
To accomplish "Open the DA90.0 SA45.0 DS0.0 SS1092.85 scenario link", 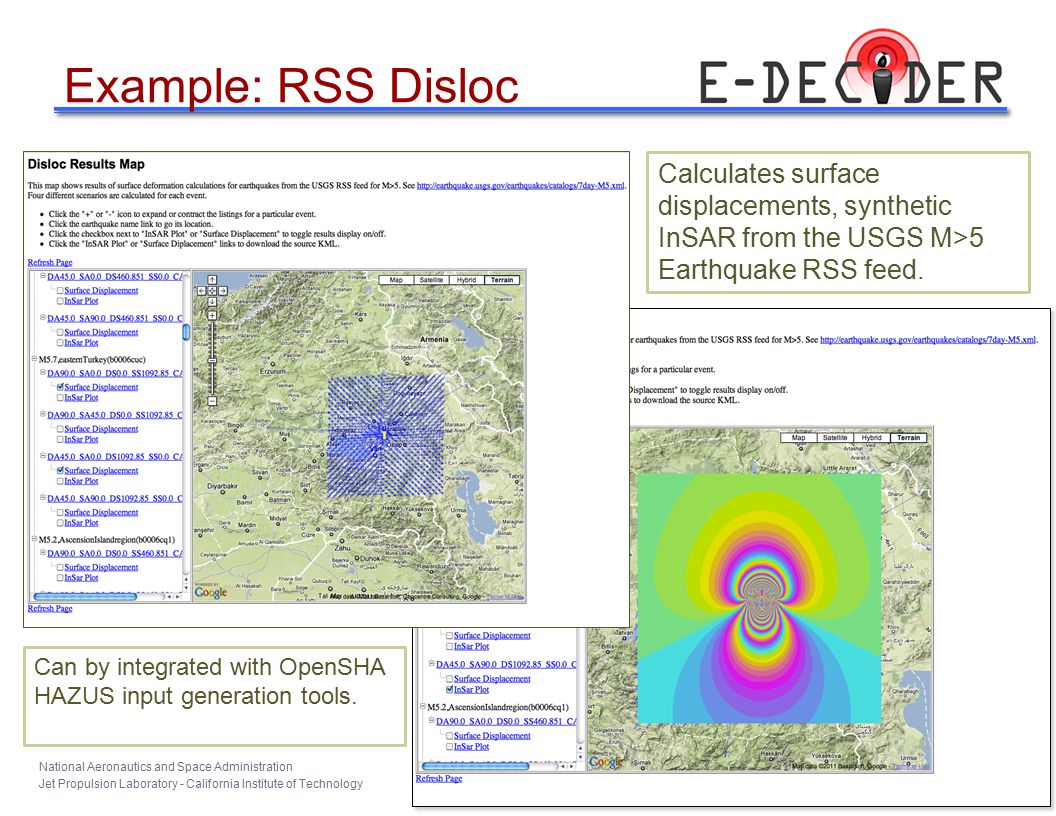I will point(114,415).
